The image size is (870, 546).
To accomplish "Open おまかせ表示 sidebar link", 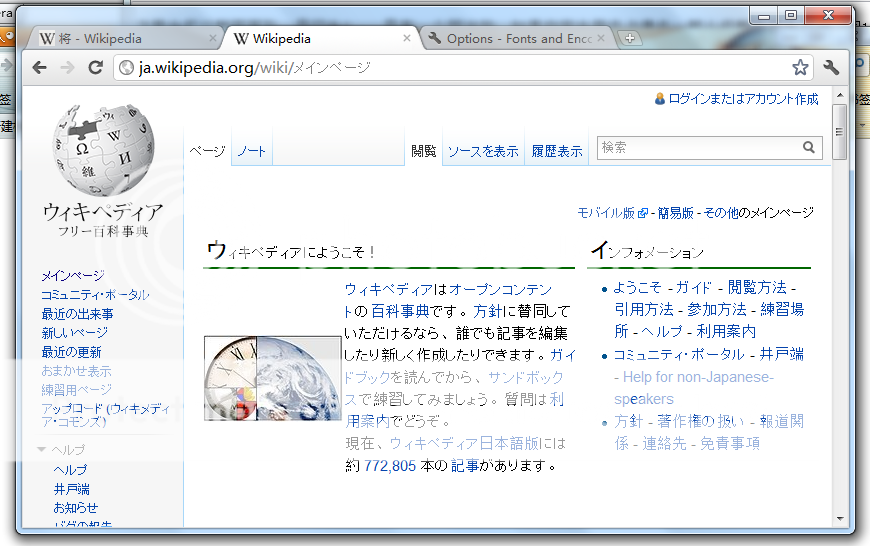I will 77,371.
